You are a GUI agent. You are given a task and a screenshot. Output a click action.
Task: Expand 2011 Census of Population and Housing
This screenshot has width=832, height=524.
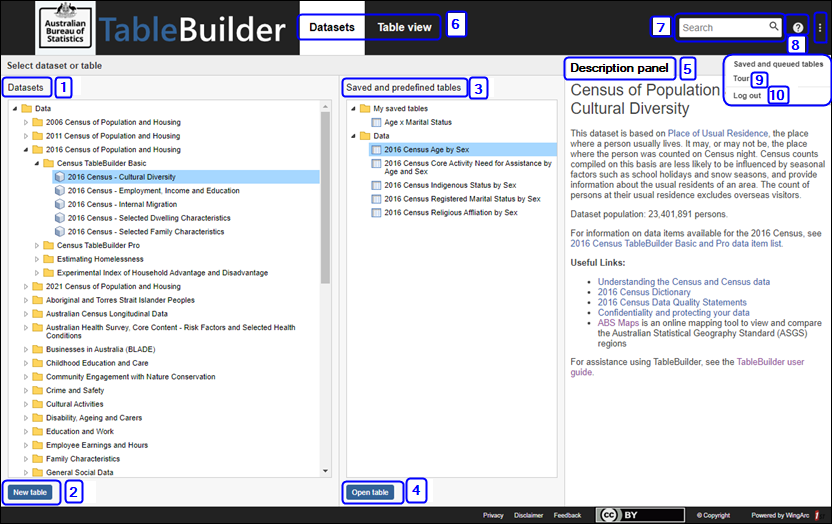[25, 136]
